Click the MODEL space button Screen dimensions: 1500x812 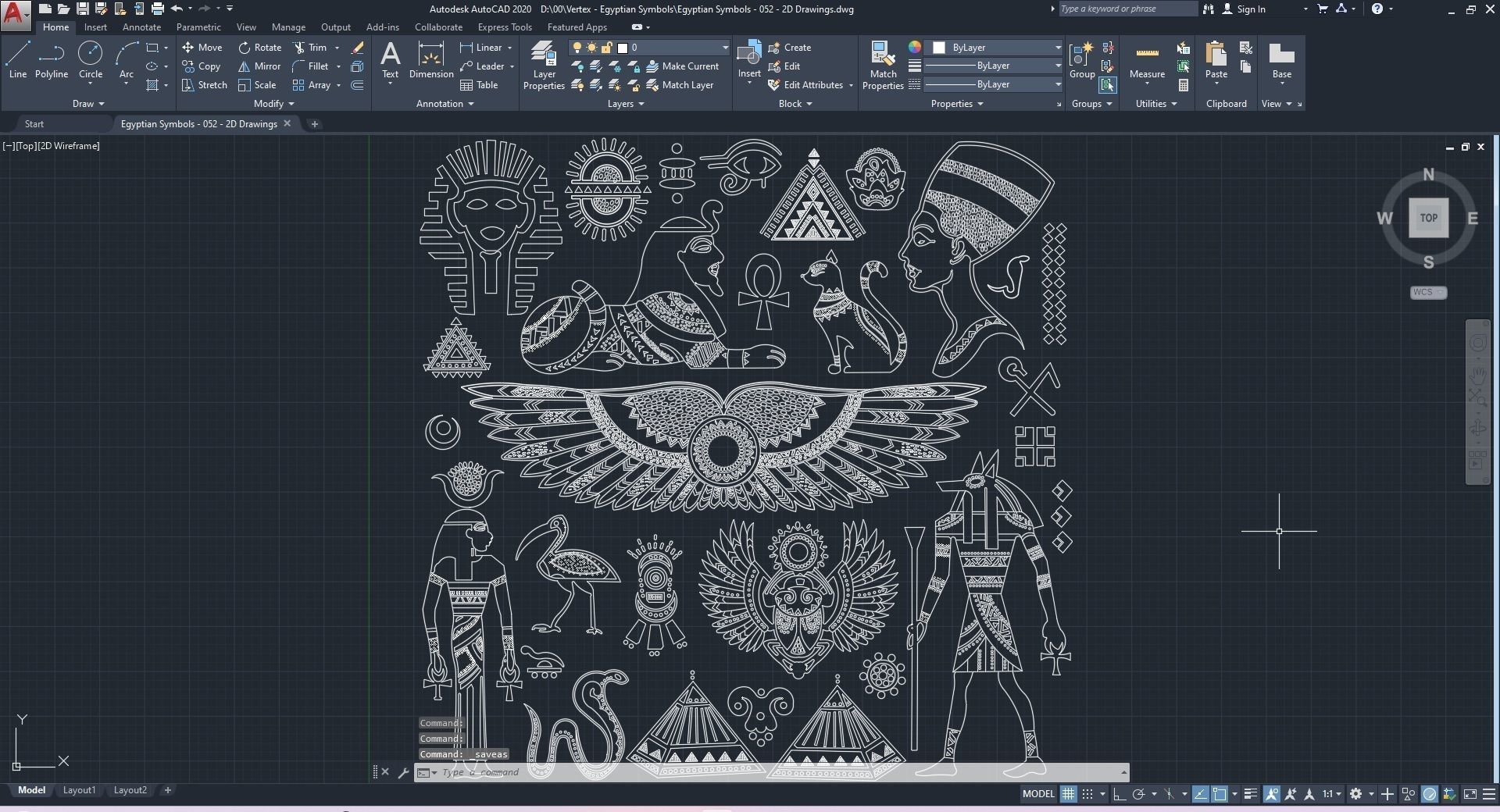click(1038, 794)
